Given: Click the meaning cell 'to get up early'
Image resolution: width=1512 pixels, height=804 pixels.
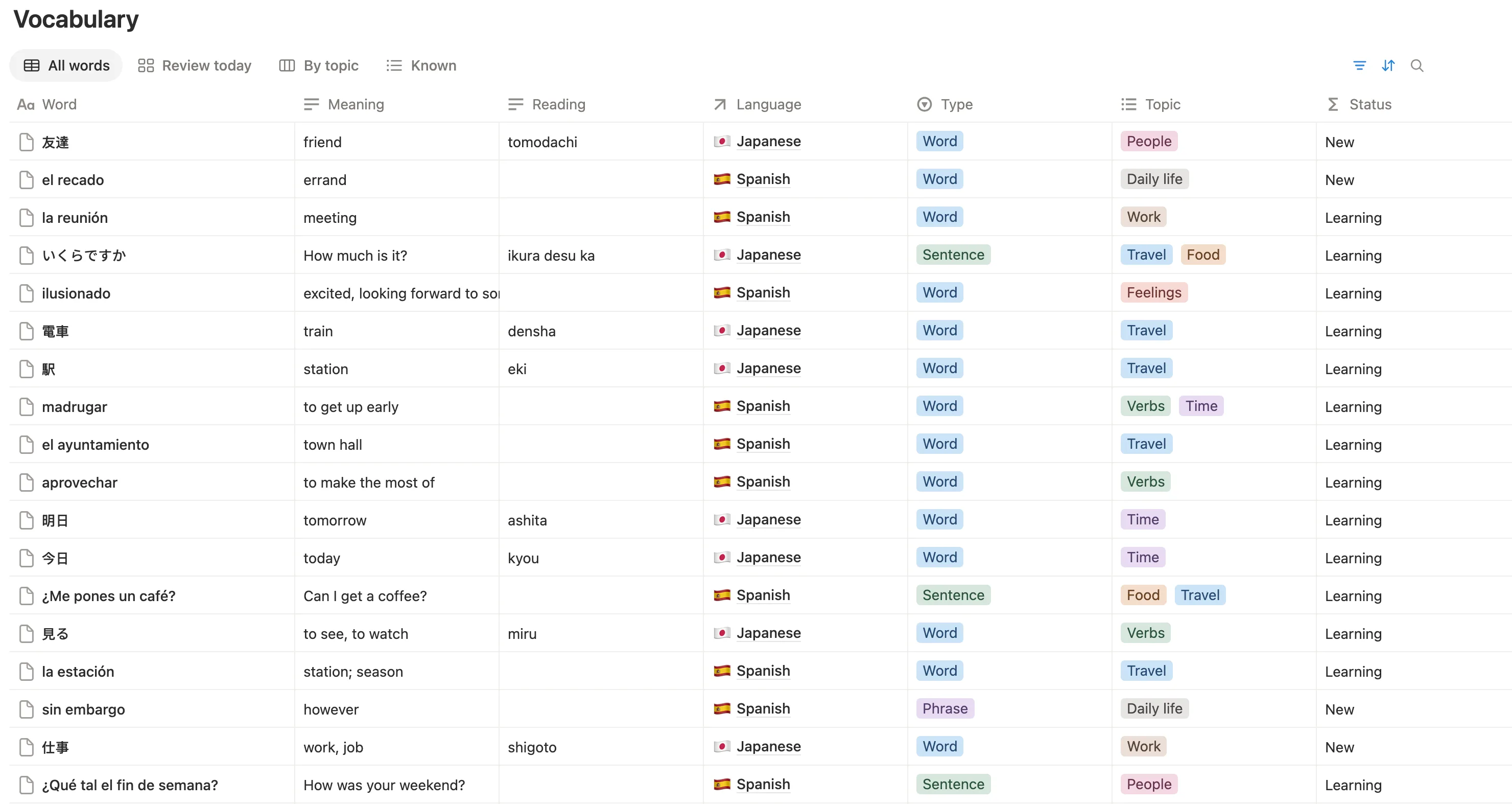Looking at the screenshot, I should pyautogui.click(x=397, y=406).
